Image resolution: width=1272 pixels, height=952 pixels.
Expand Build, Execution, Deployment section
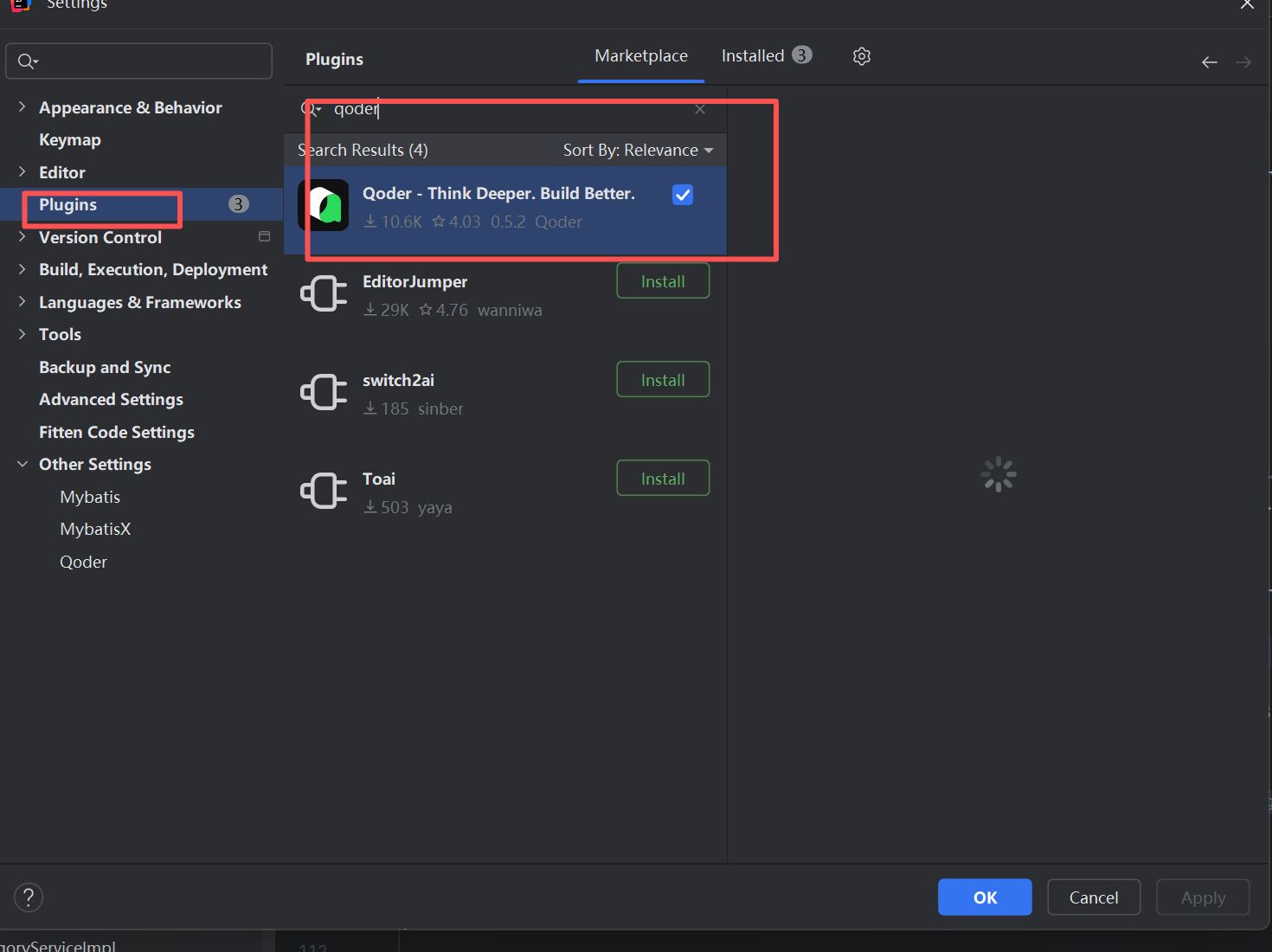(22, 269)
